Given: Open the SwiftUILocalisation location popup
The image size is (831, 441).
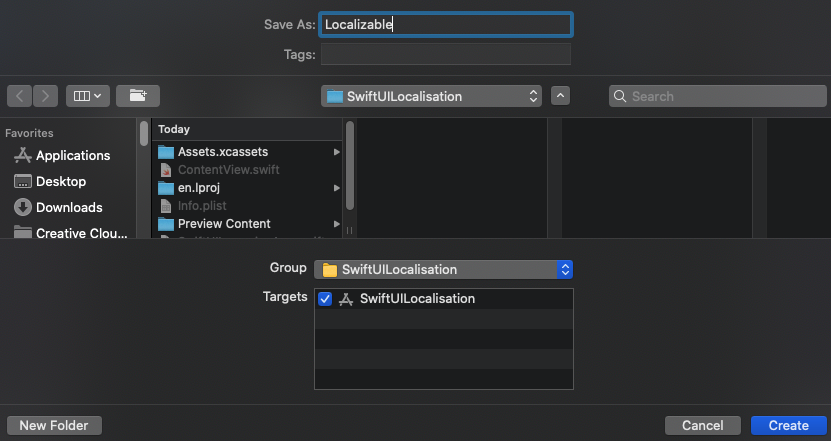Looking at the screenshot, I should click(432, 96).
